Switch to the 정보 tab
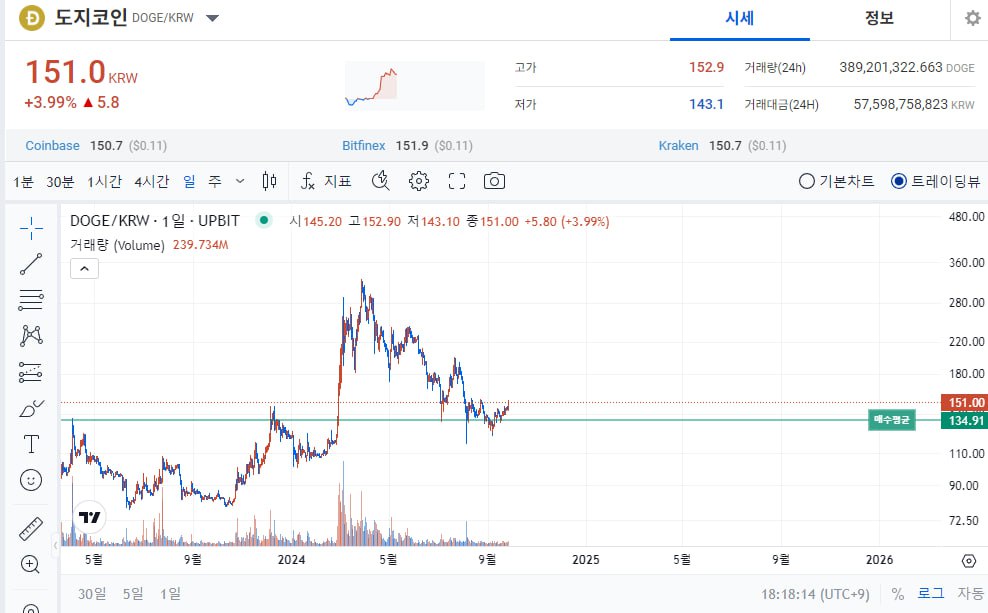Viewport: 988px width, 613px height. click(x=879, y=18)
